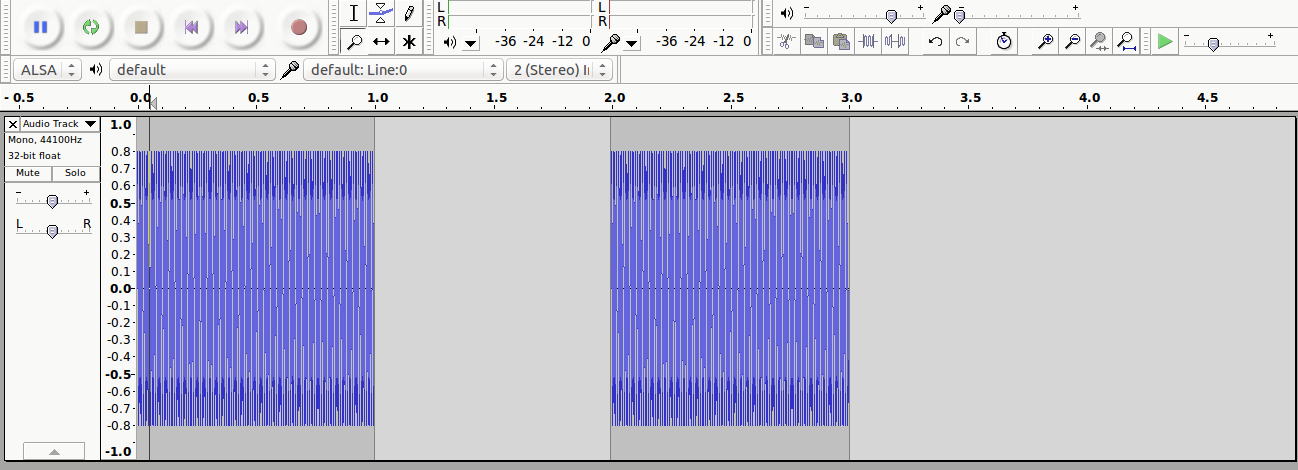The height and width of the screenshot is (470, 1298).
Task: Toggle the Sync-Lock stopwatch icon
Action: tap(1004, 42)
